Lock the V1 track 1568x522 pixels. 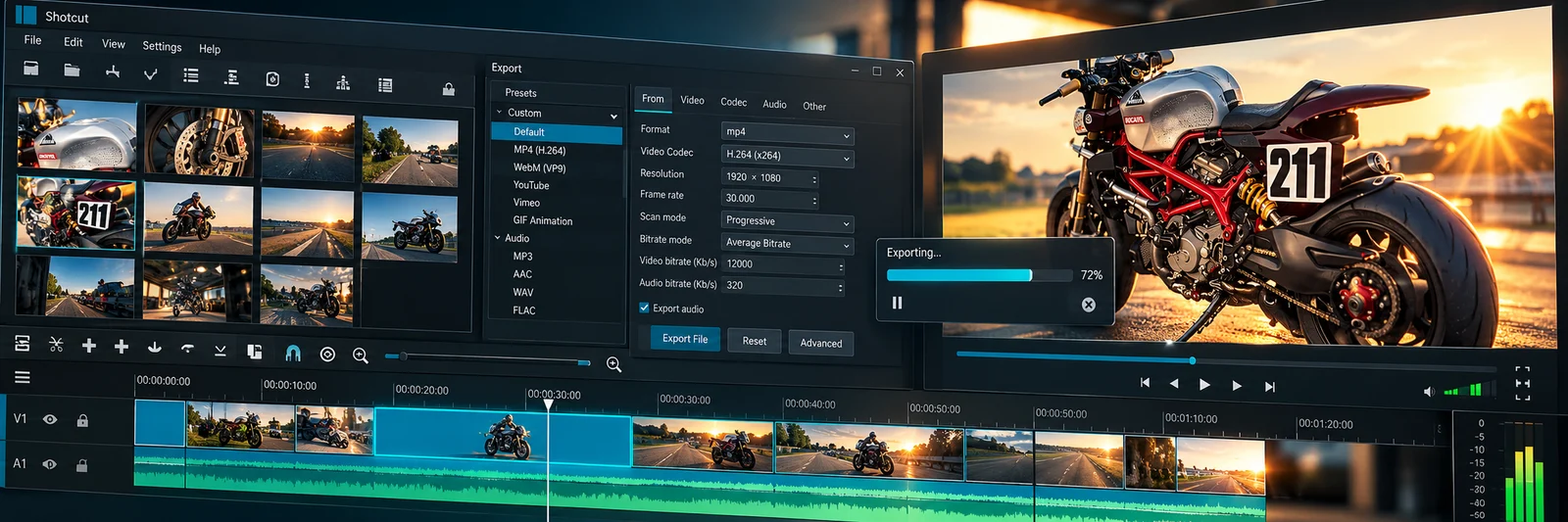coord(82,420)
